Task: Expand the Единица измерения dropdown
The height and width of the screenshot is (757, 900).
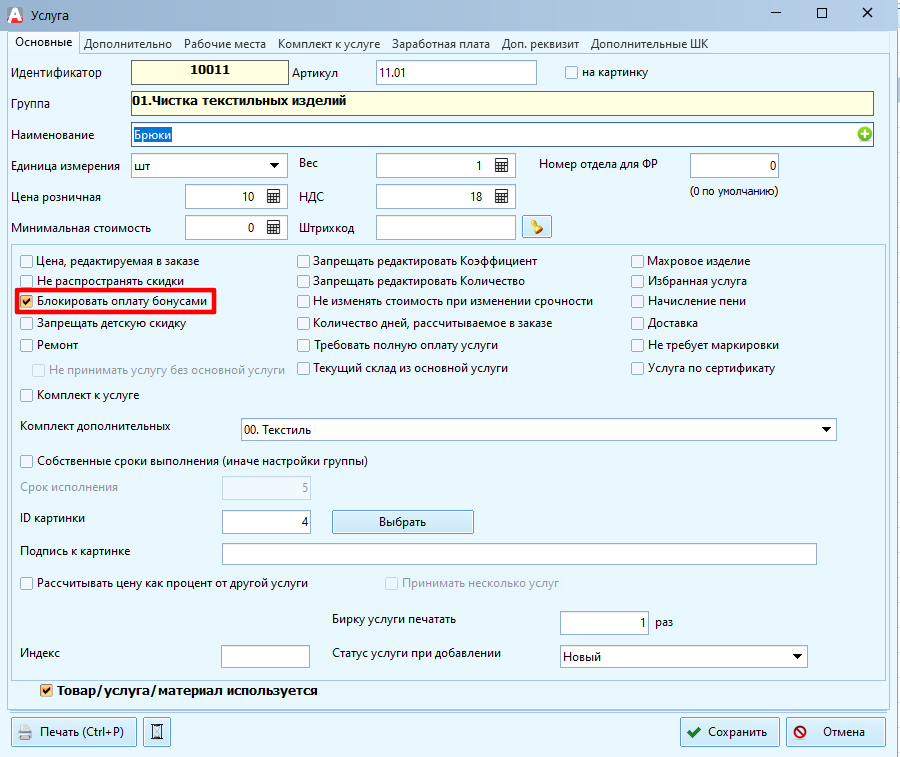Action: 273,166
